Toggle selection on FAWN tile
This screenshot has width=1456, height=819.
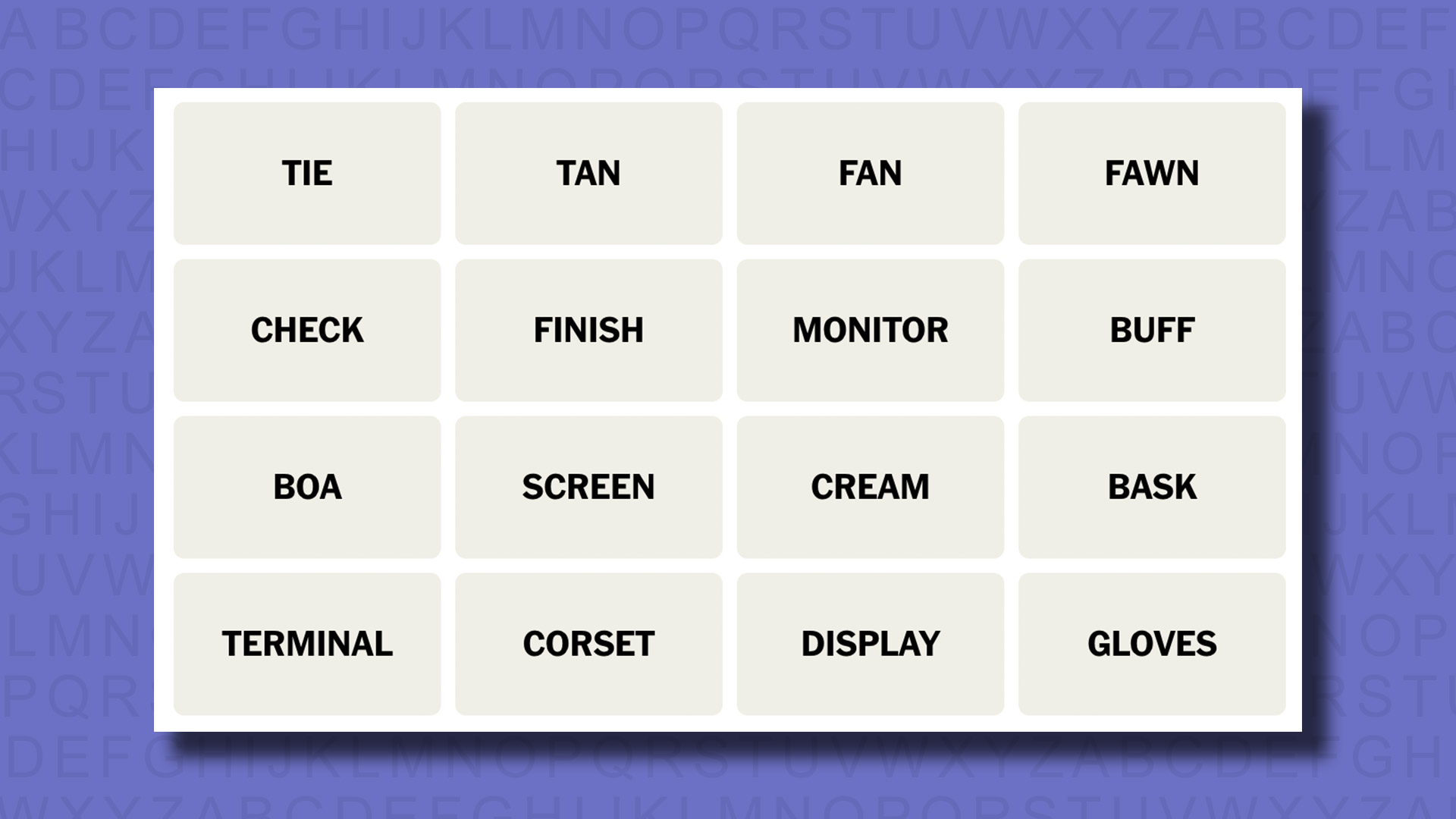pyautogui.click(x=1152, y=173)
